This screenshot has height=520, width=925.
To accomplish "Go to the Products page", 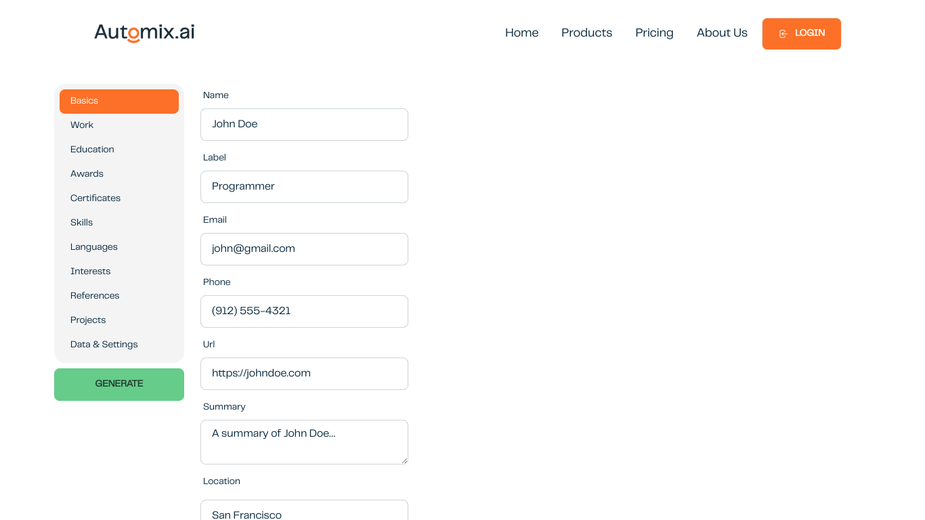I will 586,33.
